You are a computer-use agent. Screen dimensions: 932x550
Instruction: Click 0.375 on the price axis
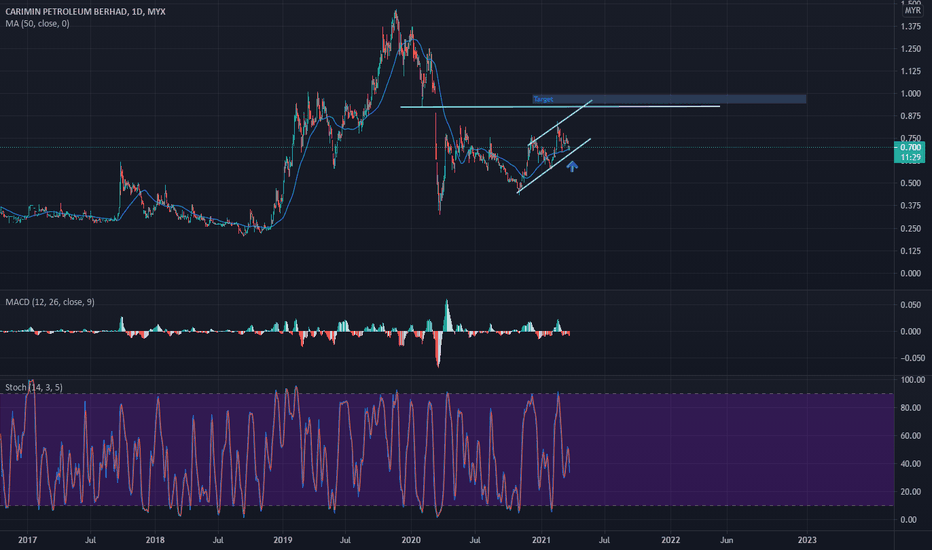click(x=911, y=206)
